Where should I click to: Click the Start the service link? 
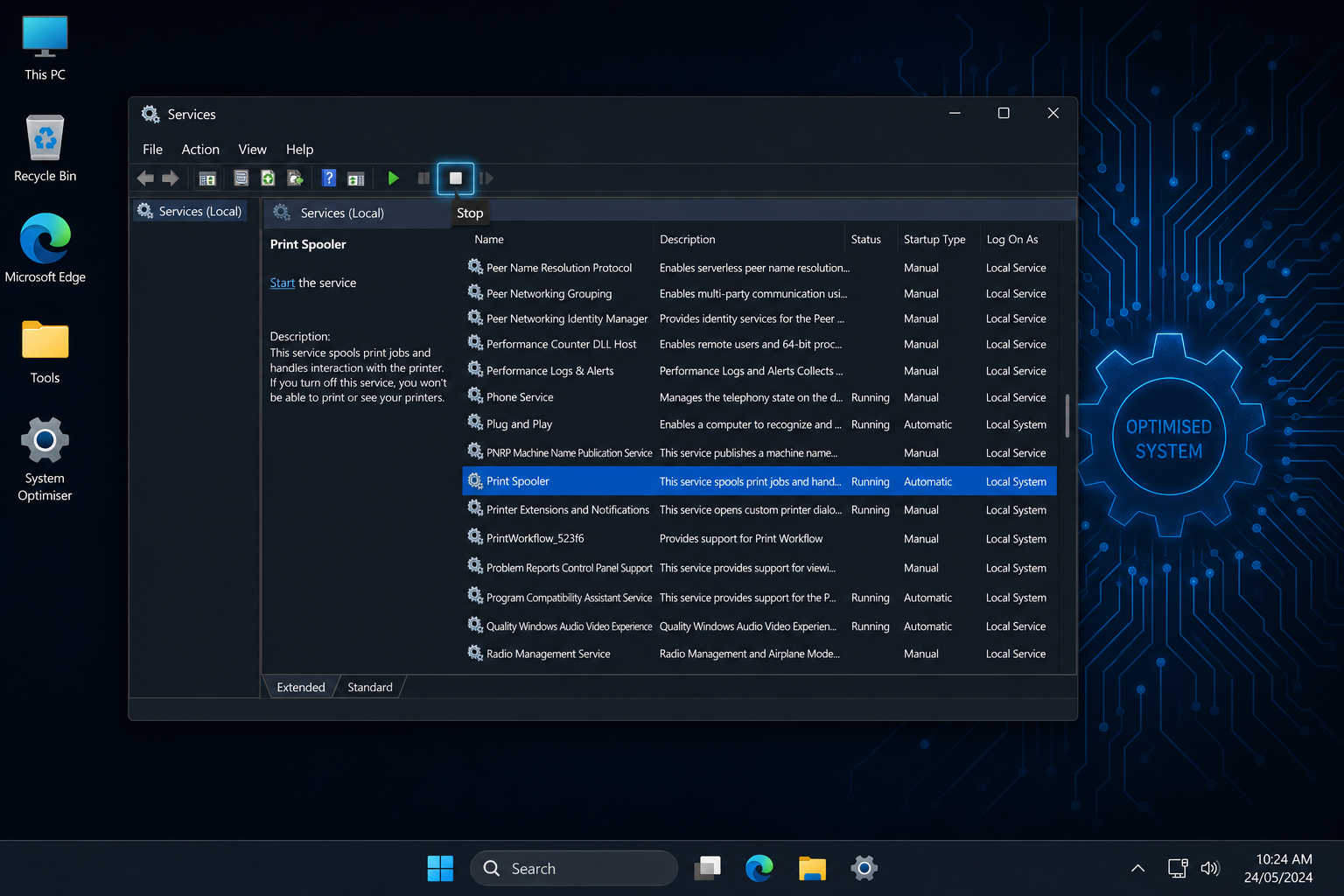point(282,283)
